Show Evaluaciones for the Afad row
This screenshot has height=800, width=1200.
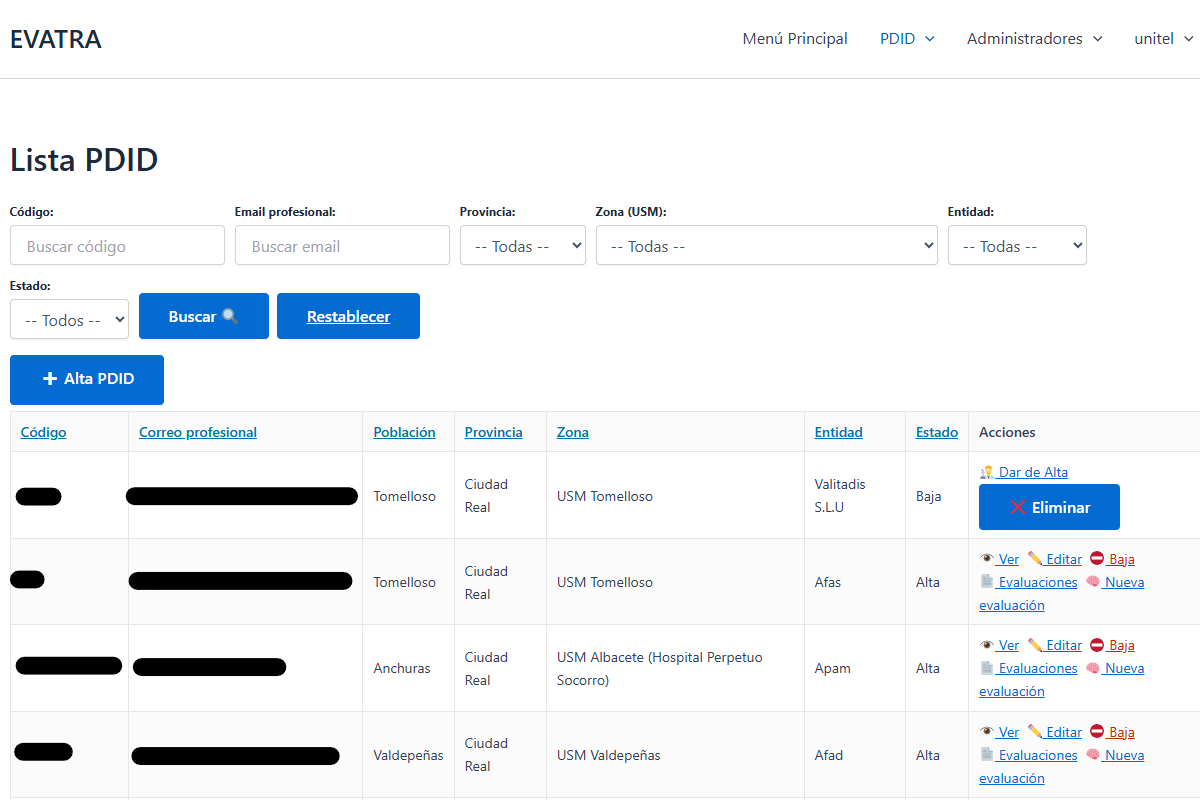tap(1028, 755)
